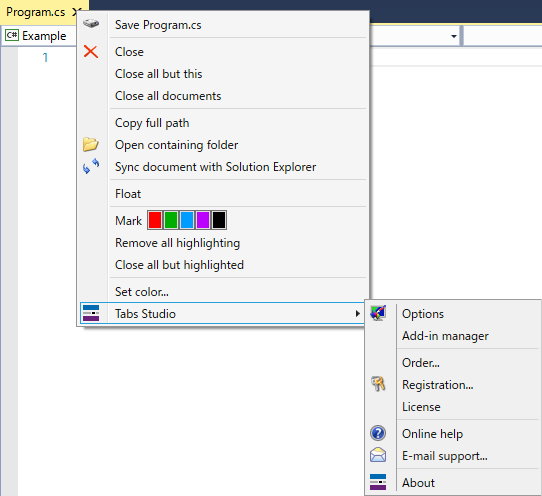Open Registration... entry

(453, 385)
